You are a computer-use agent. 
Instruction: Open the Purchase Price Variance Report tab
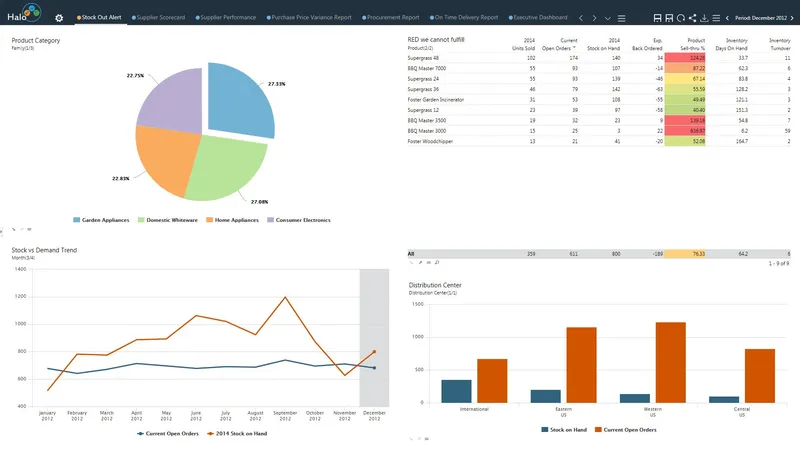point(309,17)
